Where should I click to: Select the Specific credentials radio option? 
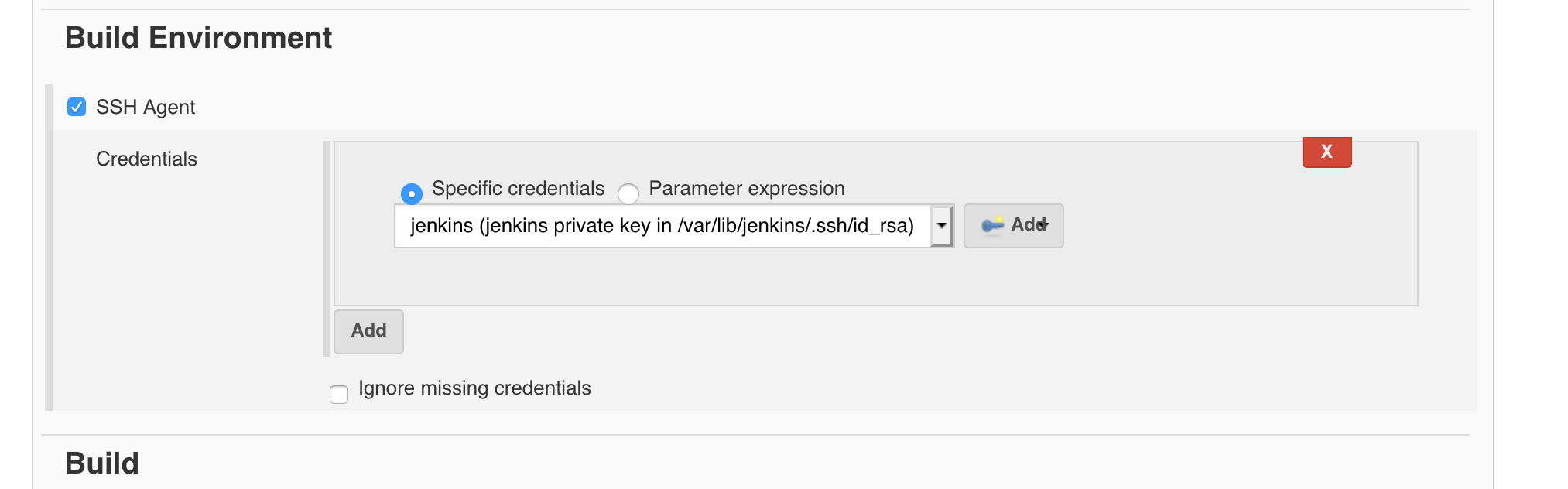point(411,193)
